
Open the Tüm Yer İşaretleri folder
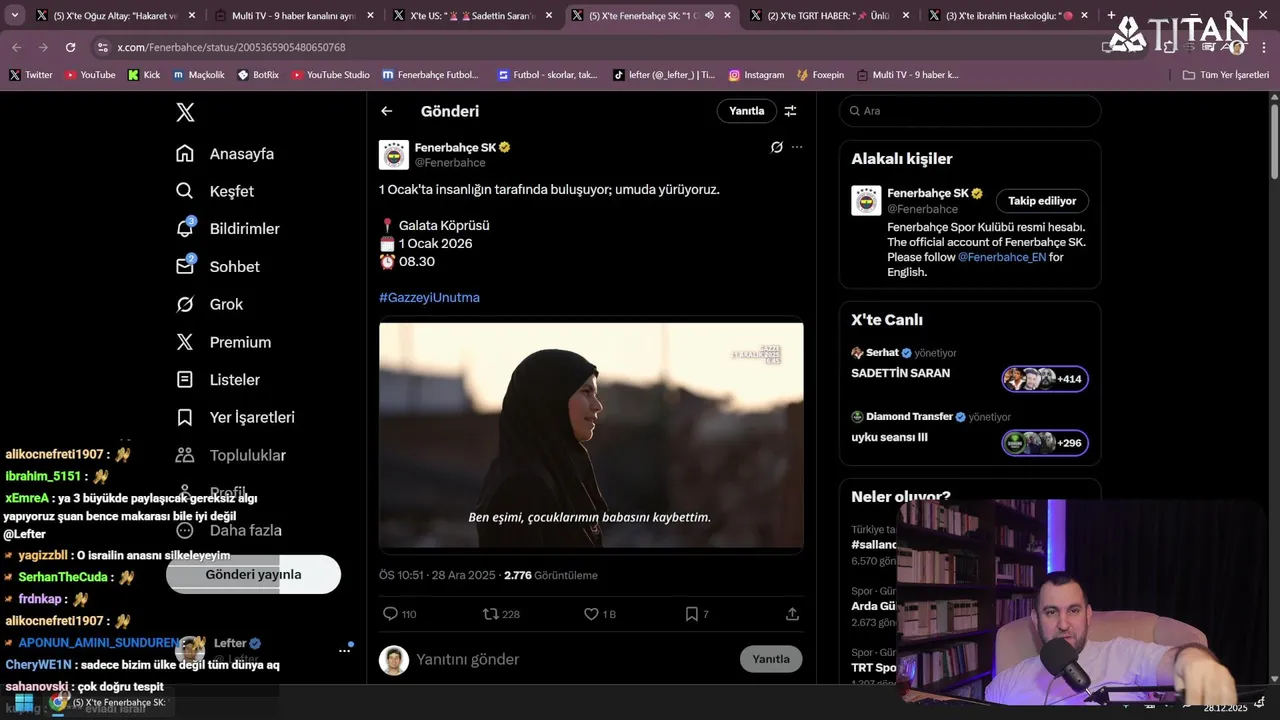pos(1225,75)
